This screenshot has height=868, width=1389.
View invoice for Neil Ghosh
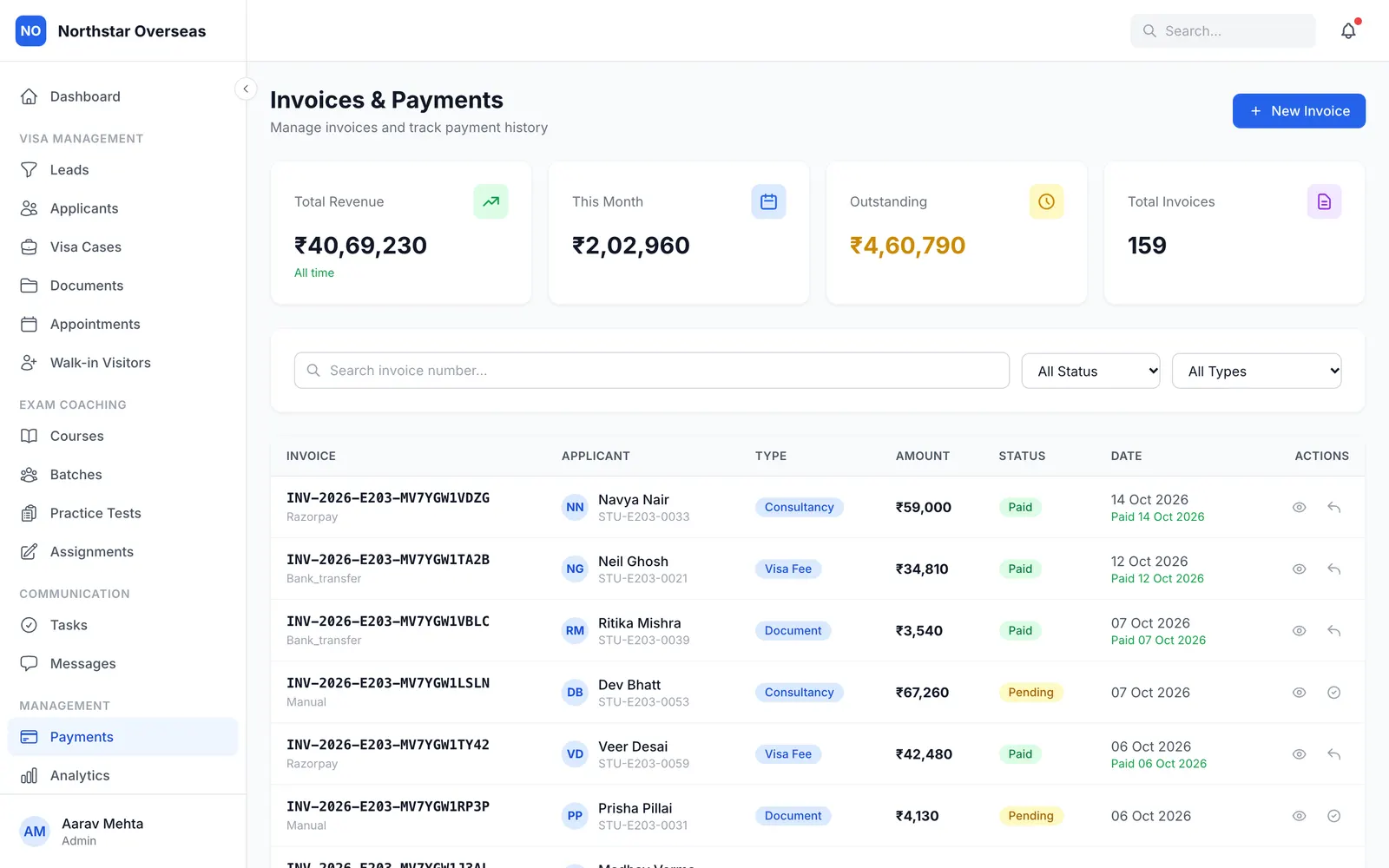pos(1300,569)
